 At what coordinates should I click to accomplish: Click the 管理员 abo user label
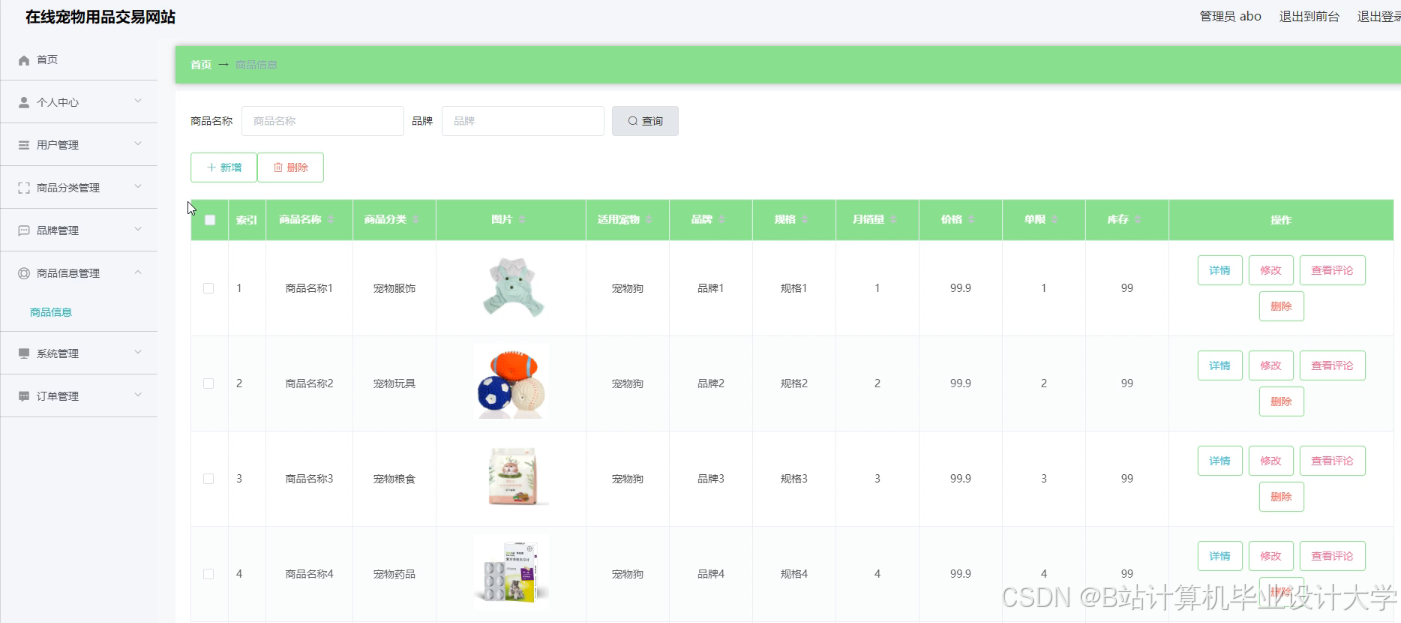1230,17
